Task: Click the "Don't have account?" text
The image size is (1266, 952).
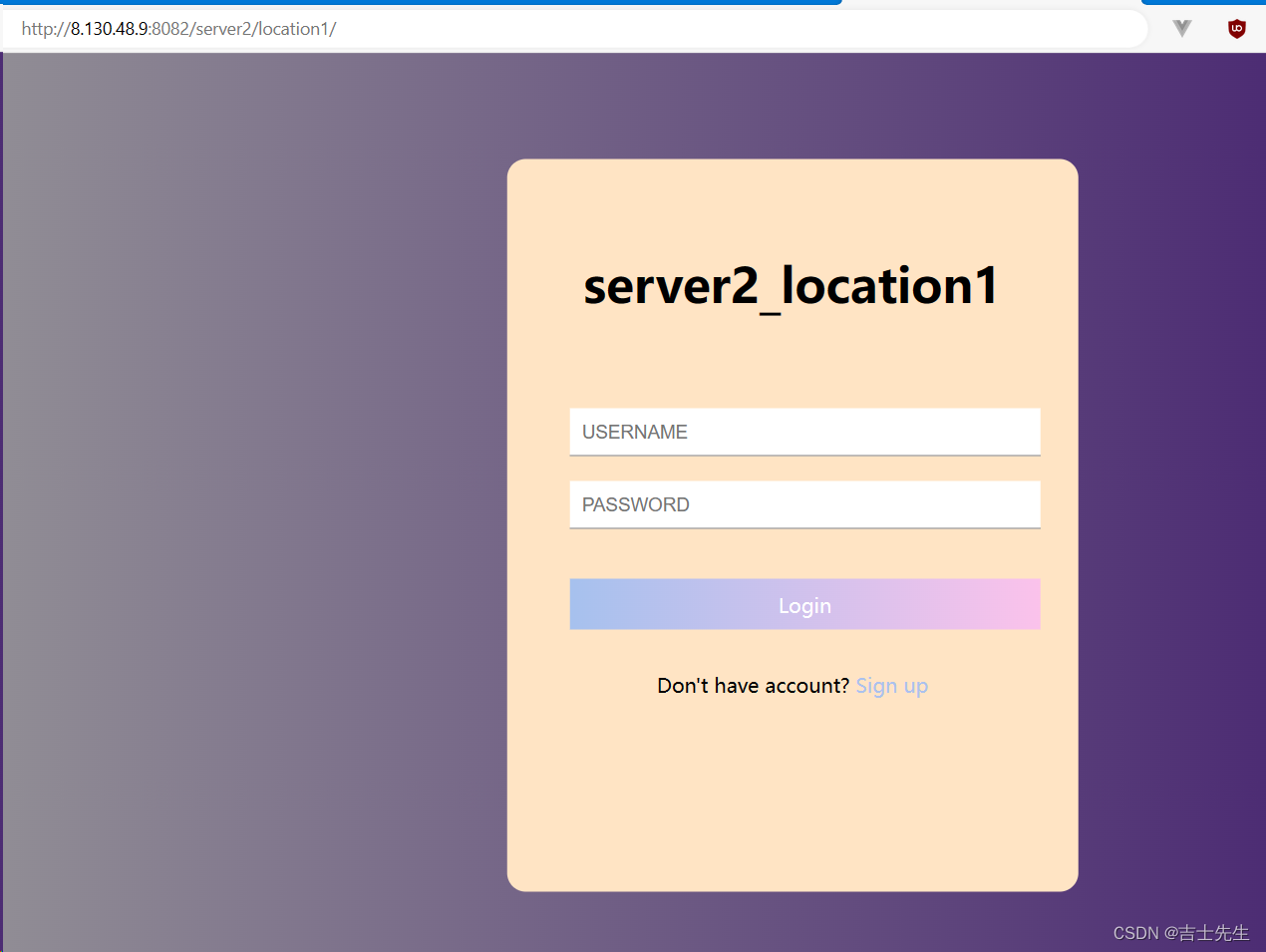Action: point(754,686)
